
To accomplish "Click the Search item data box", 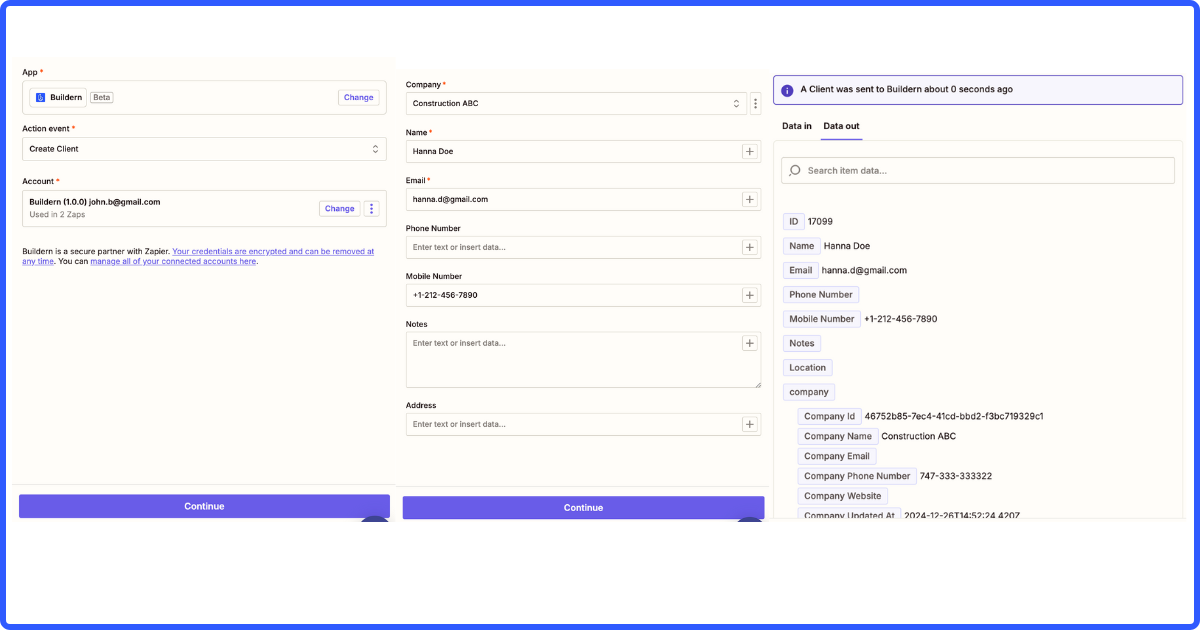I will coord(978,170).
